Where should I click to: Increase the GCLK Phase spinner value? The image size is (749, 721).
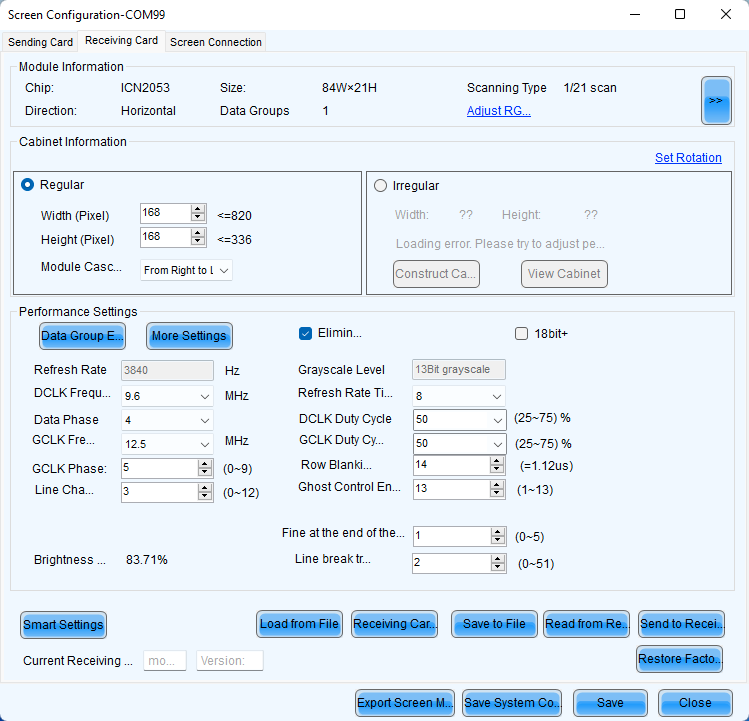(205, 463)
